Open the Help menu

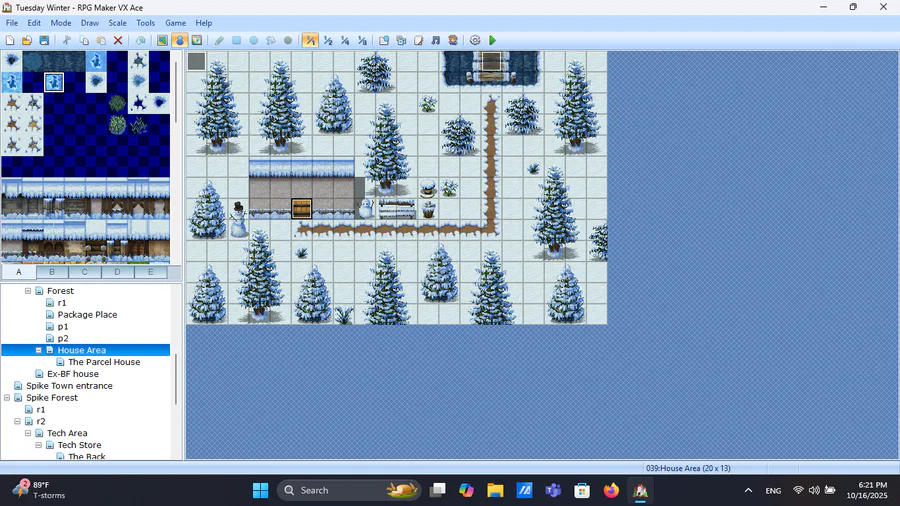point(204,23)
